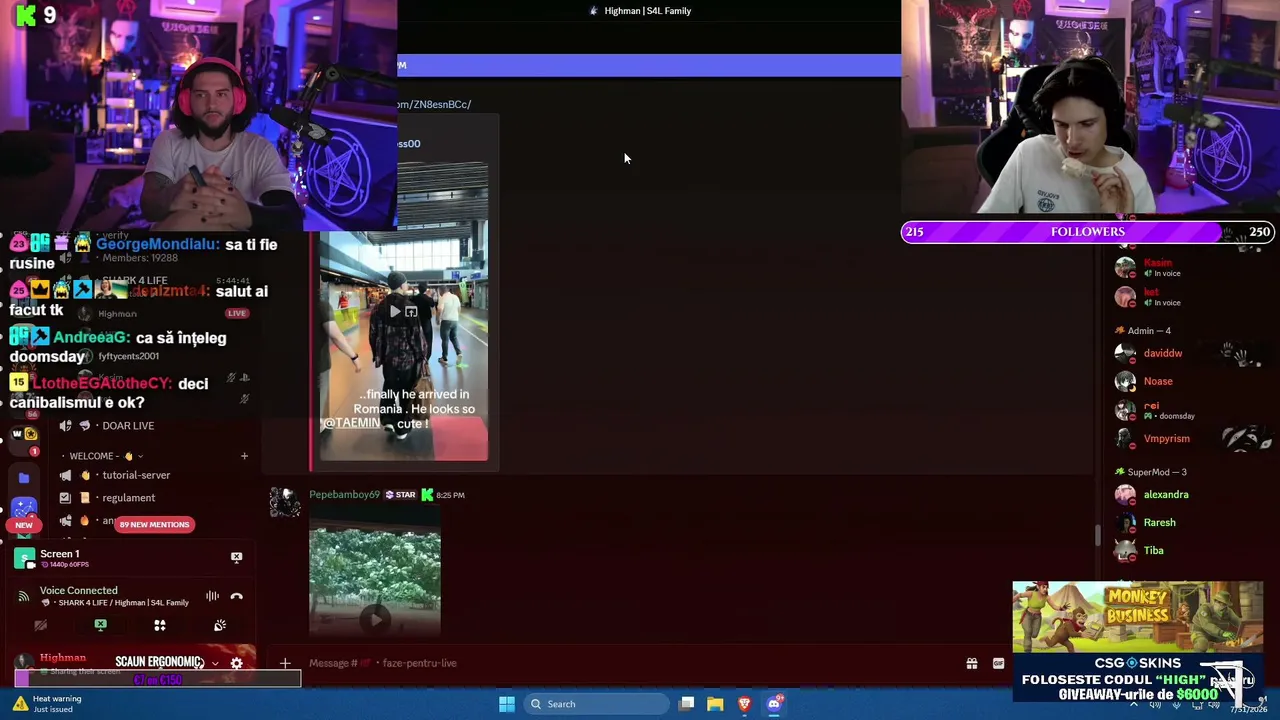Click the Pepebamboy69 username
The height and width of the screenshot is (720, 1280).
[x=344, y=495]
